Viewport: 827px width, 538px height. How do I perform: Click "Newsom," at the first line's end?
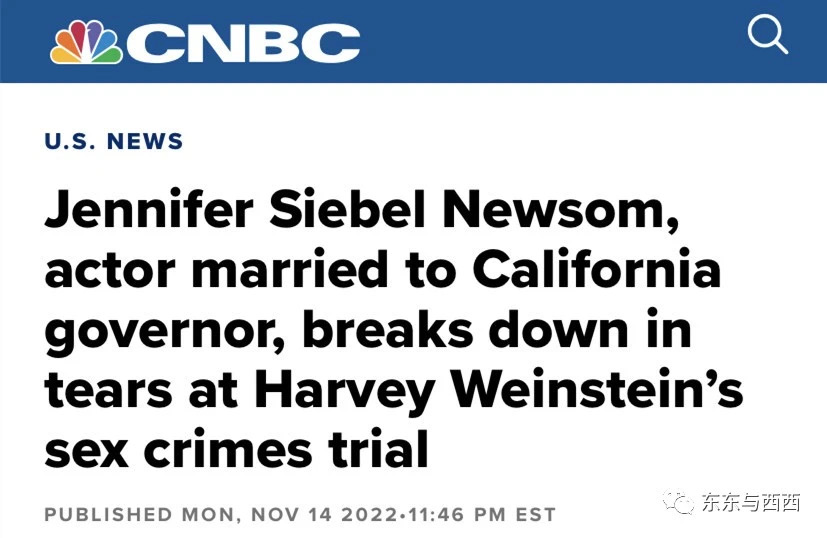coord(560,210)
